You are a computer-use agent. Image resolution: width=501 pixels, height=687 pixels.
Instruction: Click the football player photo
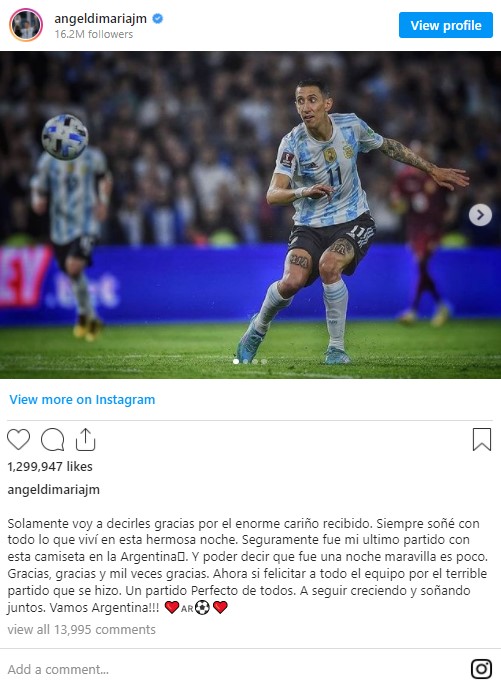point(250,215)
